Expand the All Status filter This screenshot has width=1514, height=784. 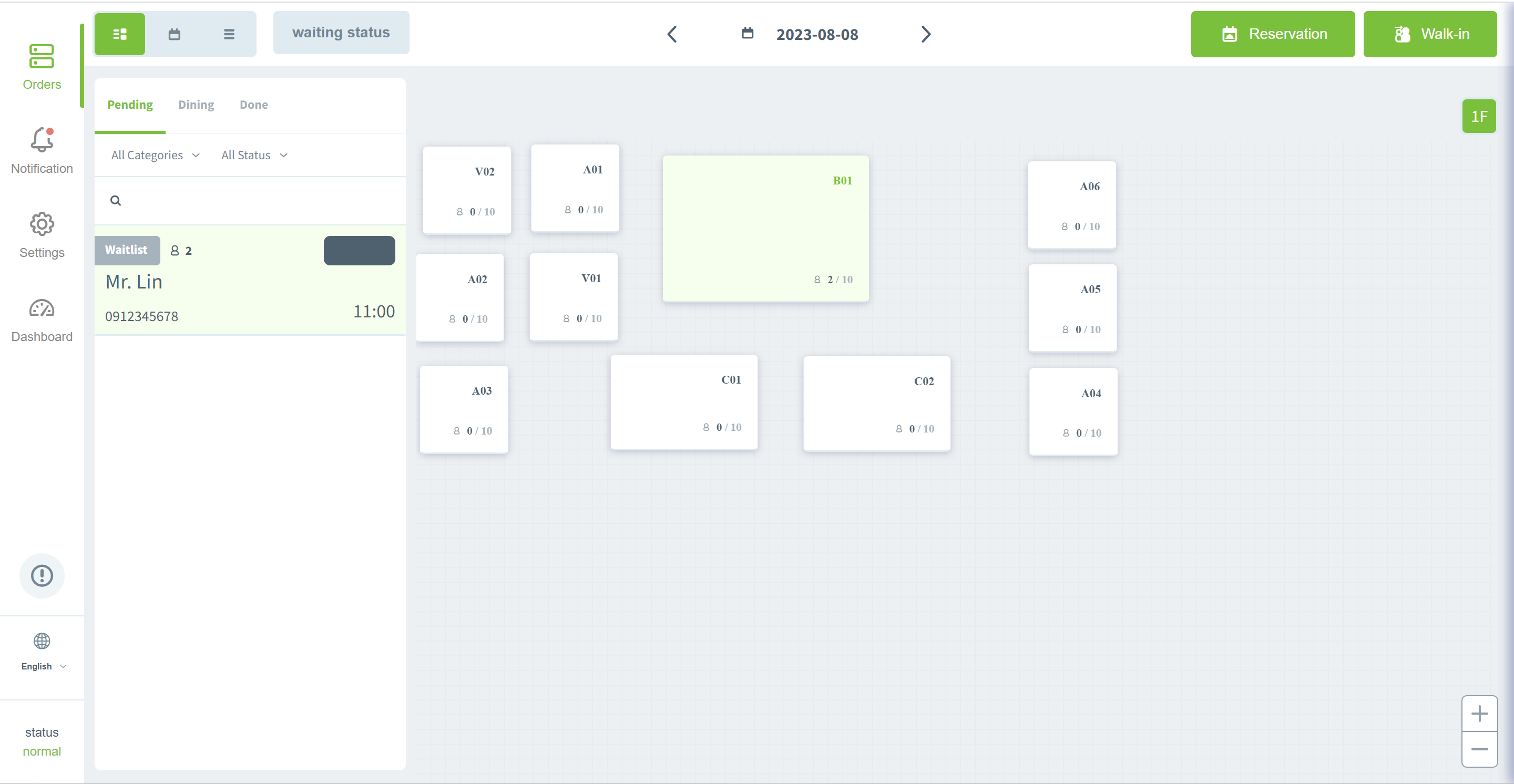click(x=254, y=155)
